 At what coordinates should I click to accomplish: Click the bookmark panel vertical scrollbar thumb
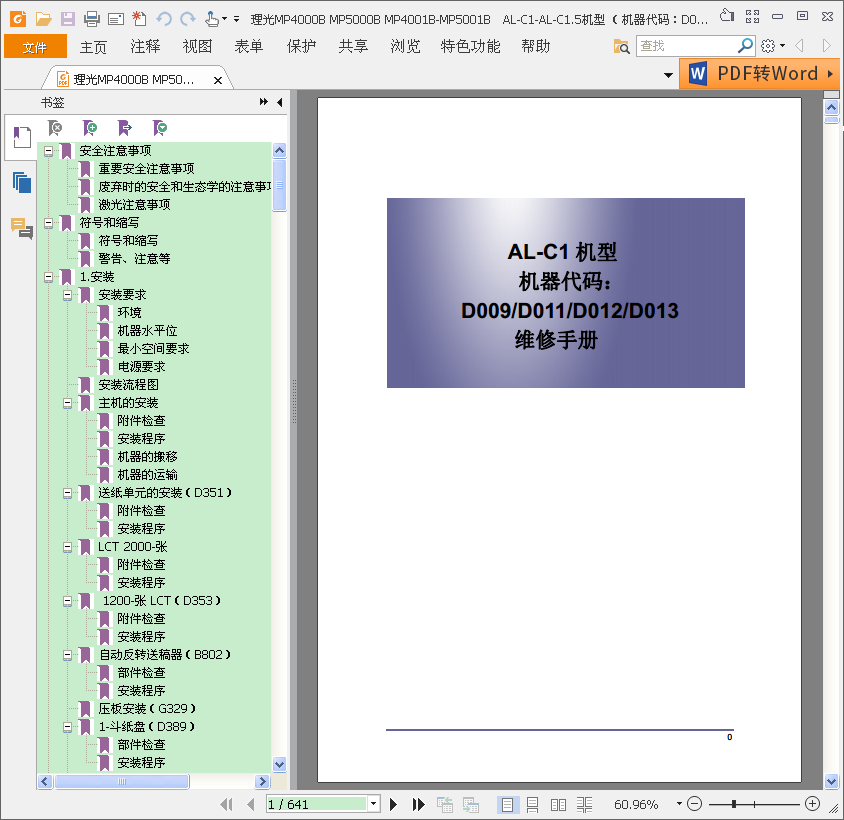279,185
